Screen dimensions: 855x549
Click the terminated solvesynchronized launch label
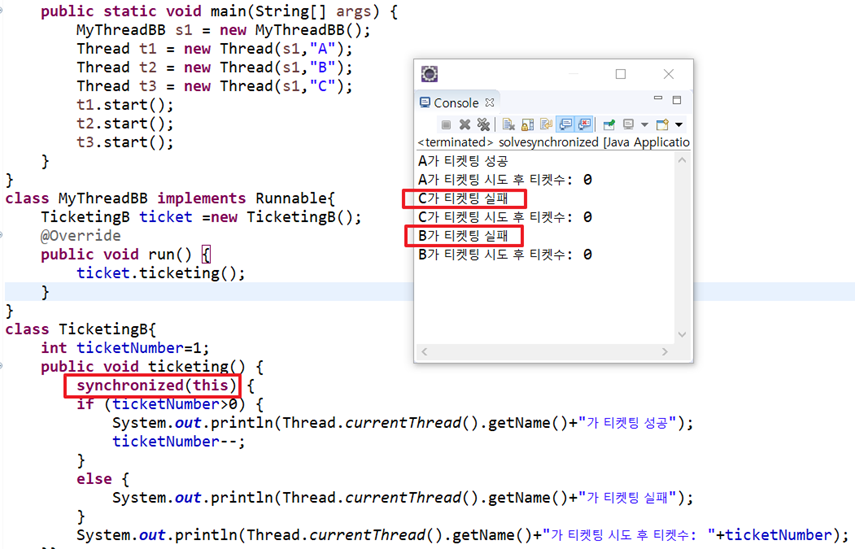click(553, 142)
